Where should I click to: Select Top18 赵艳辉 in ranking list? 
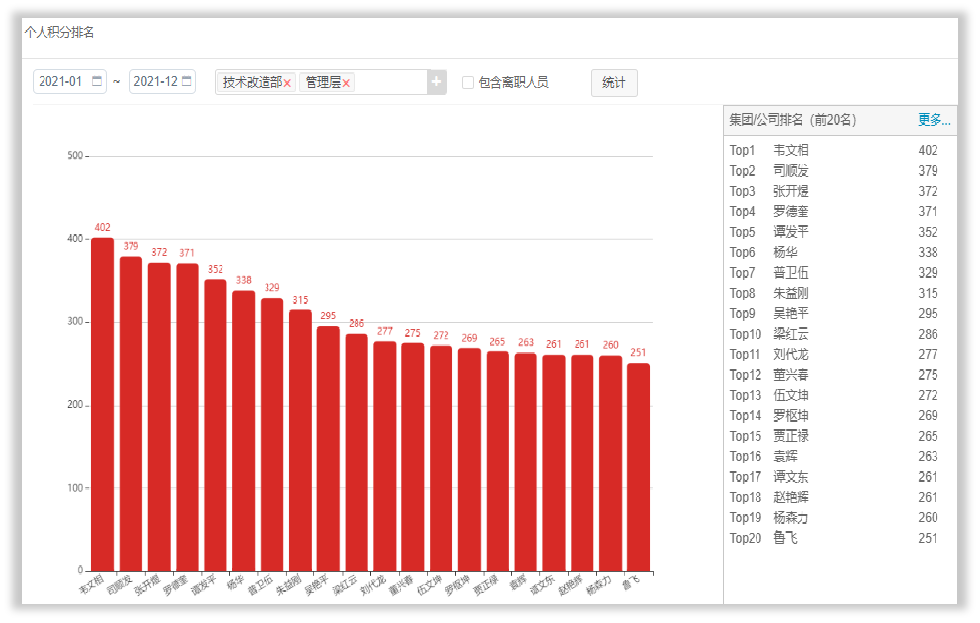click(x=834, y=497)
